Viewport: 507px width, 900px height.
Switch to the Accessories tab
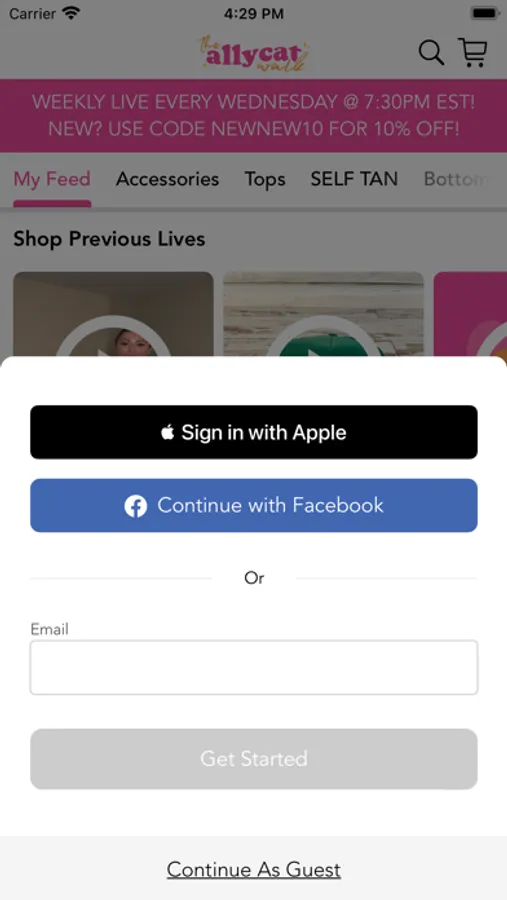[168, 179]
